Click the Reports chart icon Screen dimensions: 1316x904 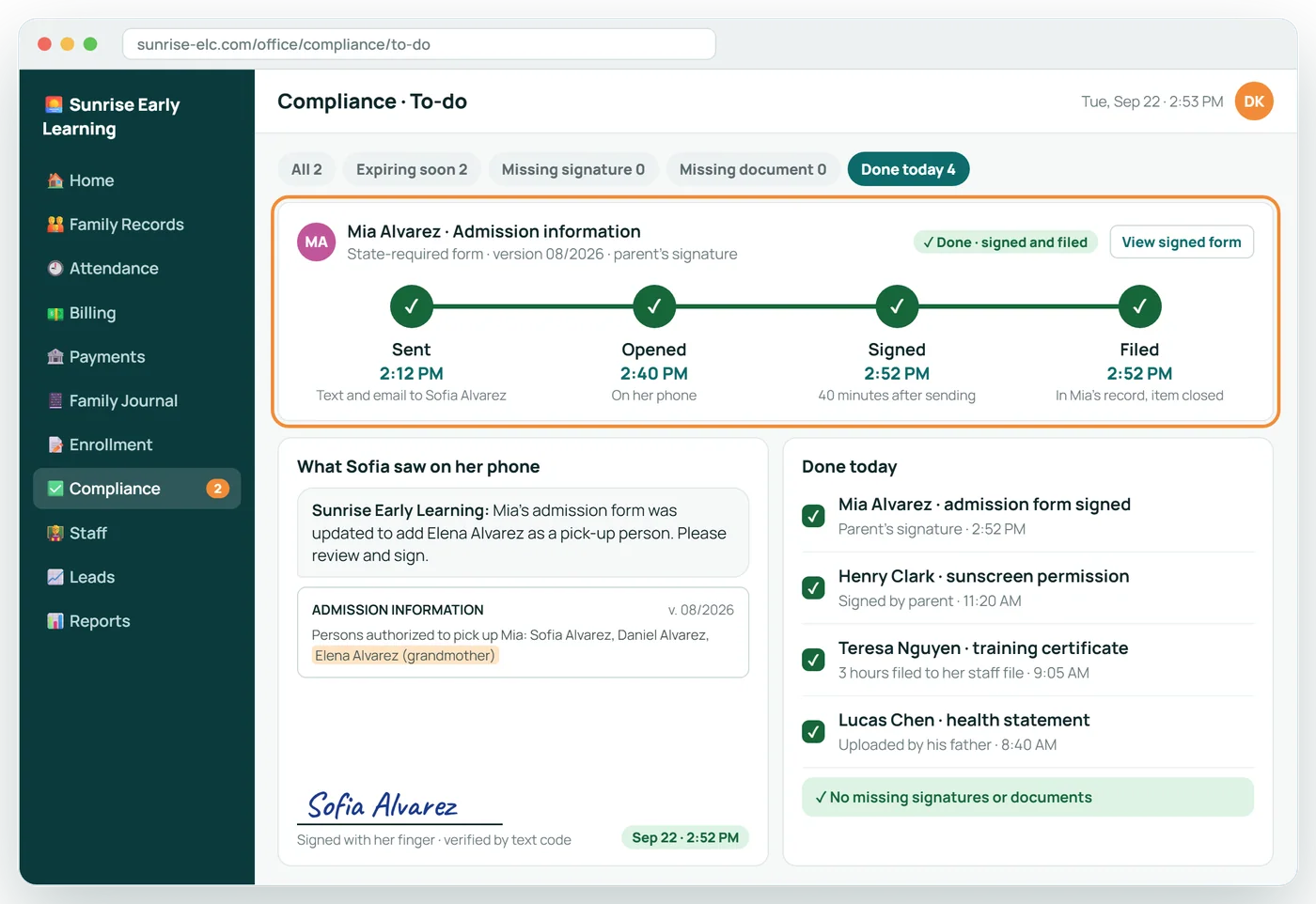(x=55, y=621)
